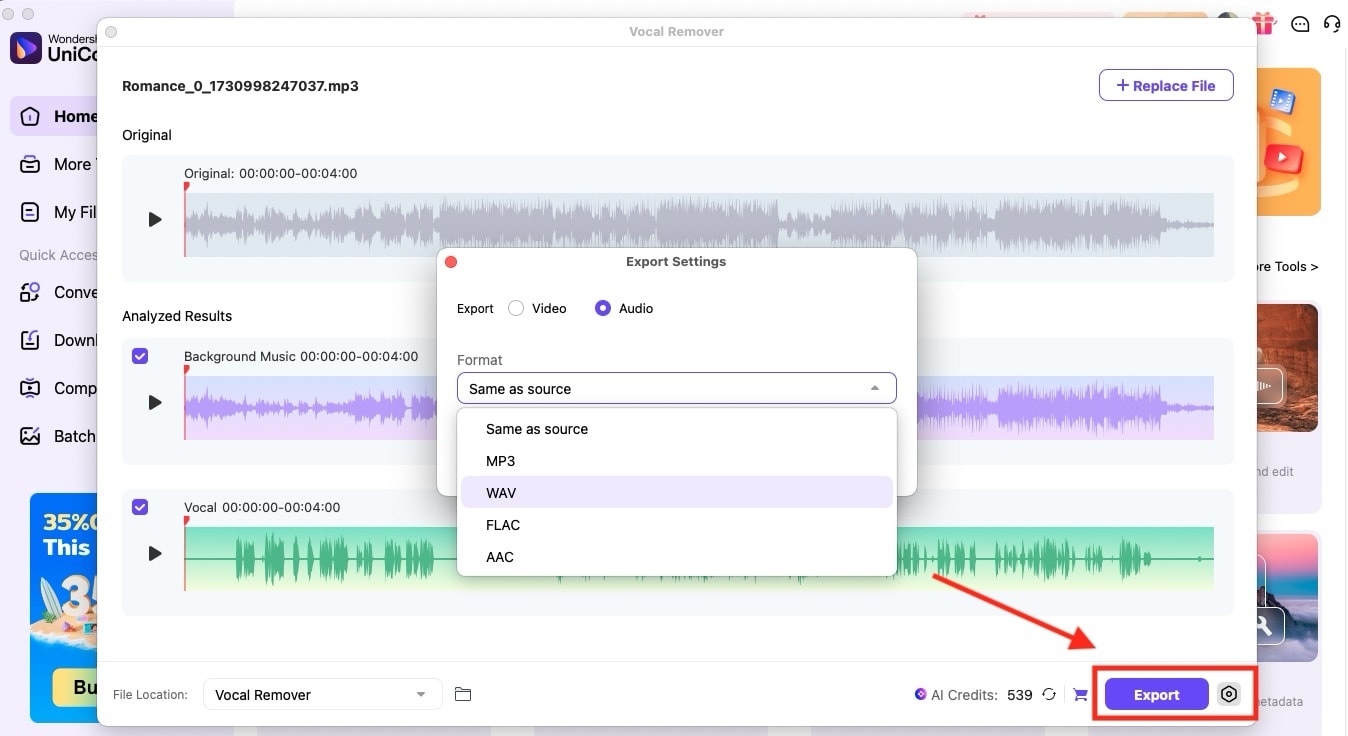Open My Files icon in sidebar
This screenshot has width=1348, height=736.
pyautogui.click(x=31, y=212)
